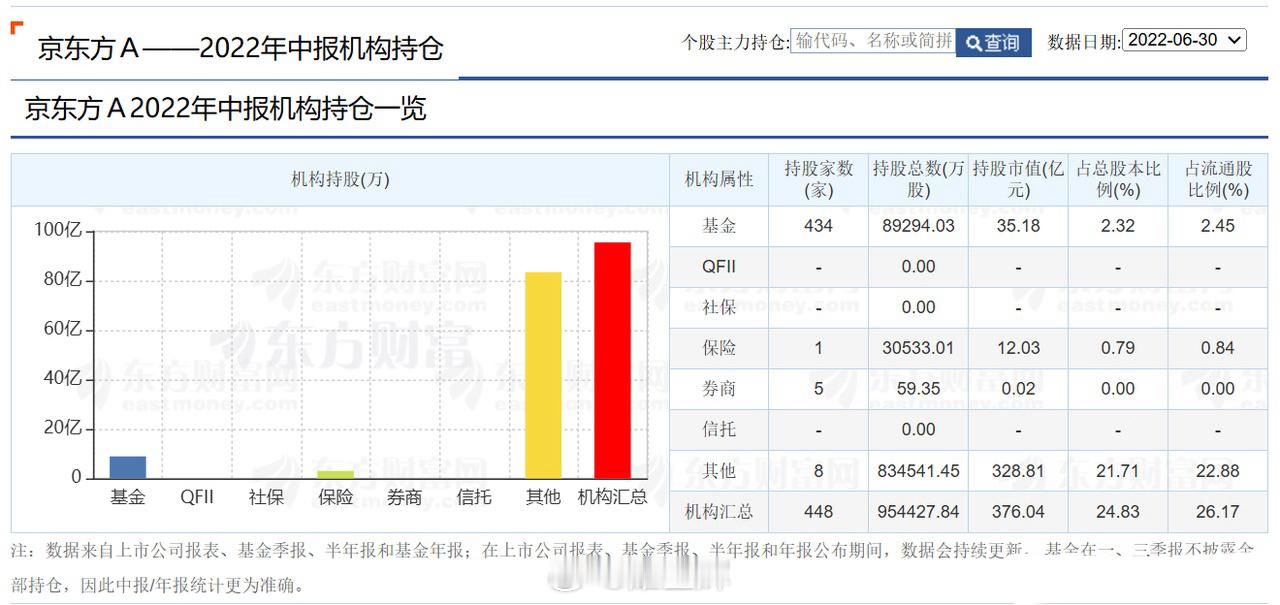Screen dimensions: 1280x605
Task: Click the stock code search input field
Action: point(873,41)
